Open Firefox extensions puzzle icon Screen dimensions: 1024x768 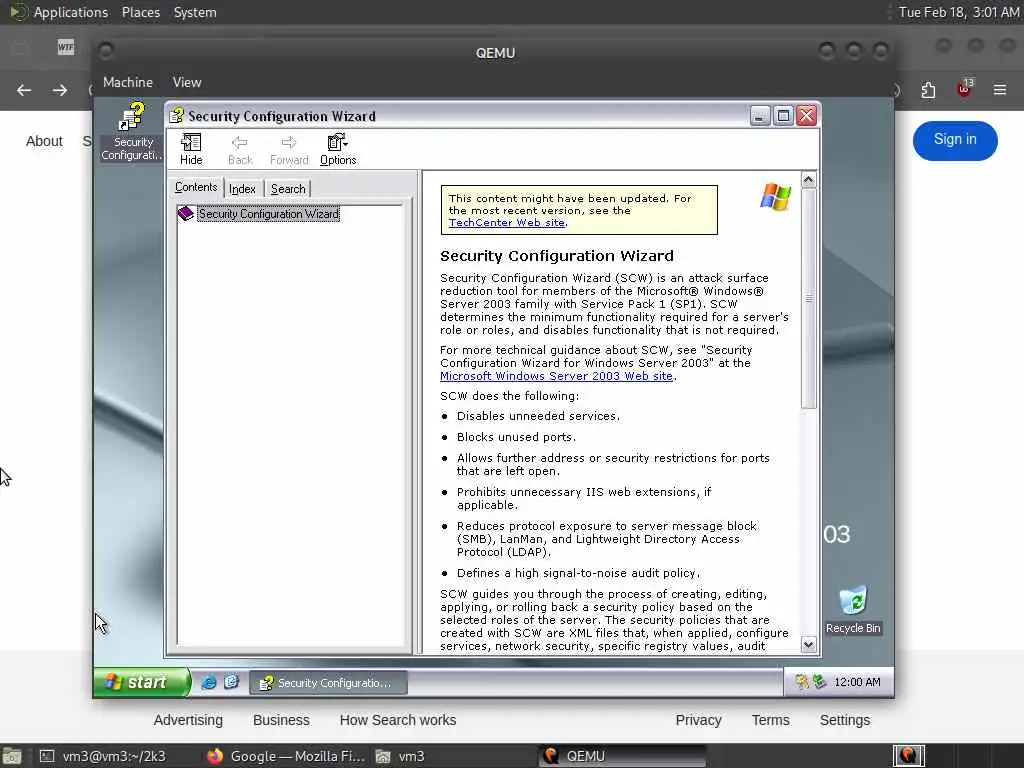928,90
